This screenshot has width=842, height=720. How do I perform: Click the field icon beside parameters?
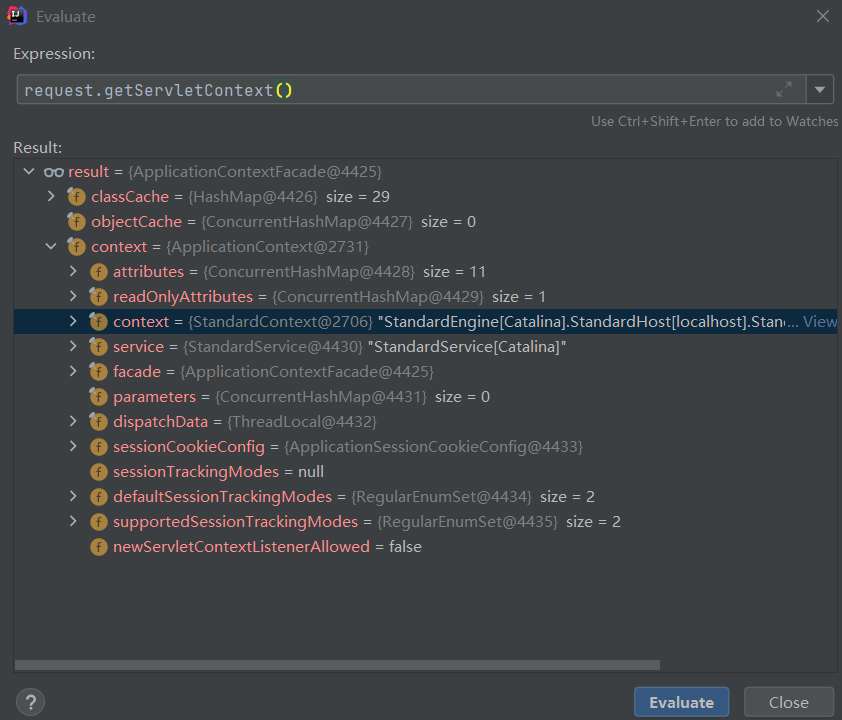[x=98, y=397]
